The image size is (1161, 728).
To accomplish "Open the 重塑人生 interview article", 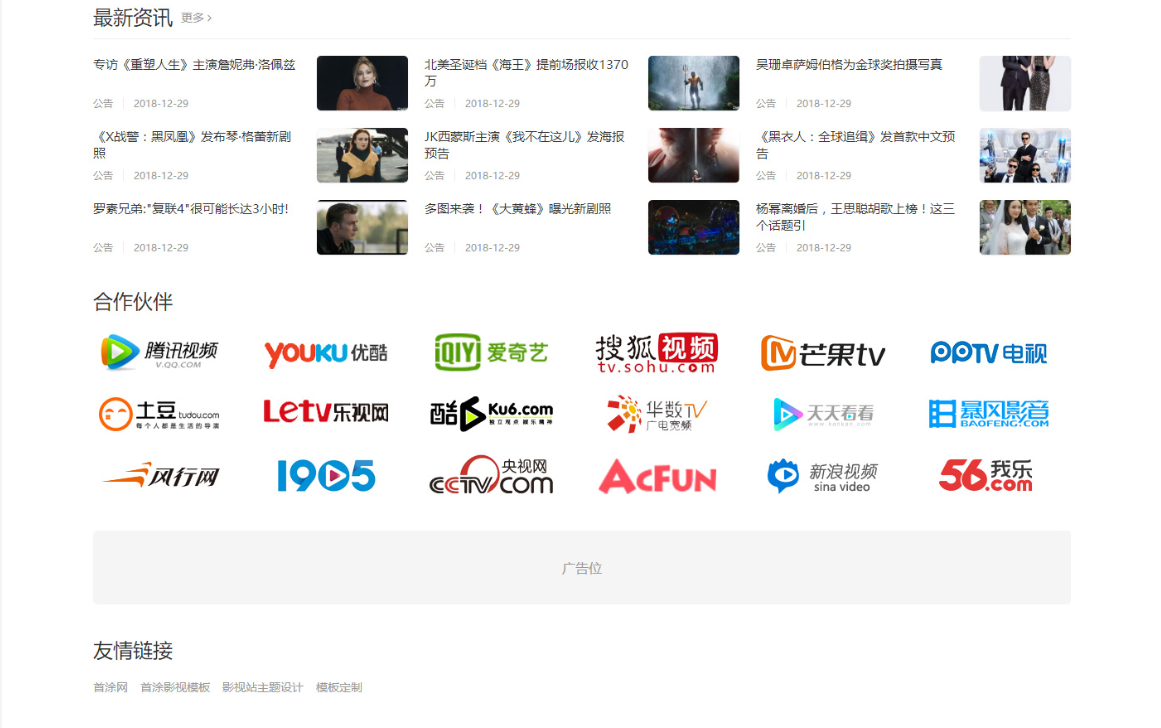I will [194, 65].
